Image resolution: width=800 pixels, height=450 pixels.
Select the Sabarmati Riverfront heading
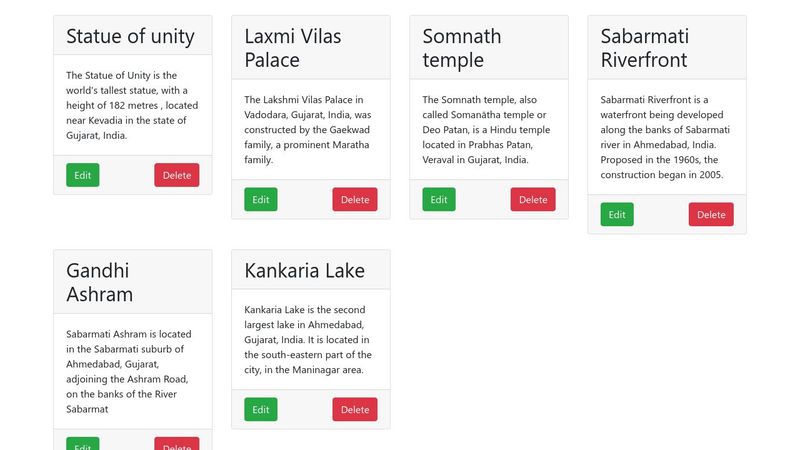click(x=644, y=48)
